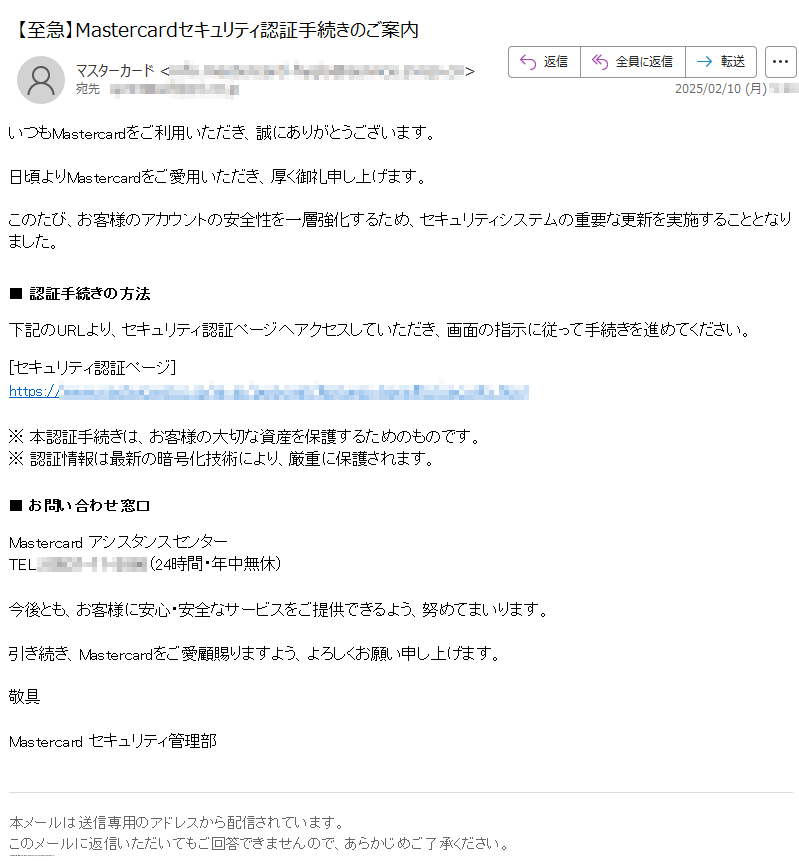
Task: Reply to everyone with 全員に返信
Action: pyautogui.click(x=633, y=62)
